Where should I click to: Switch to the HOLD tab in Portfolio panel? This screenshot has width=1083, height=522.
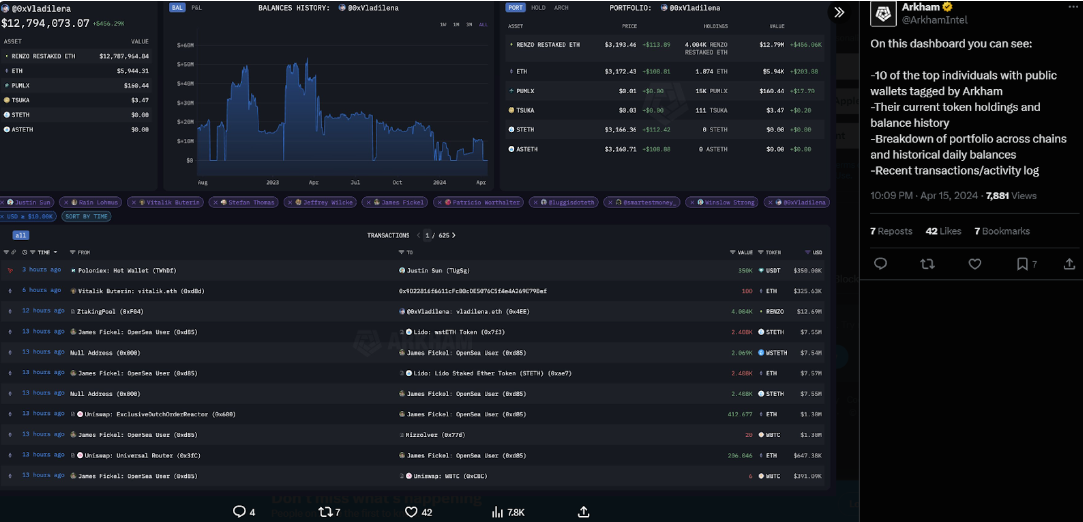coord(539,8)
